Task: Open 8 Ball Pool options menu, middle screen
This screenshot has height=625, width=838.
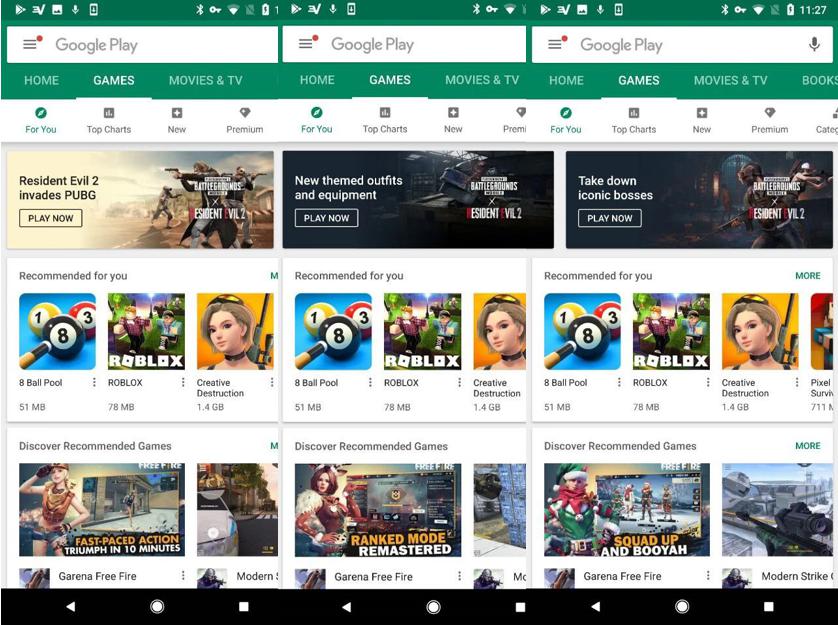Action: pyautogui.click(x=370, y=382)
